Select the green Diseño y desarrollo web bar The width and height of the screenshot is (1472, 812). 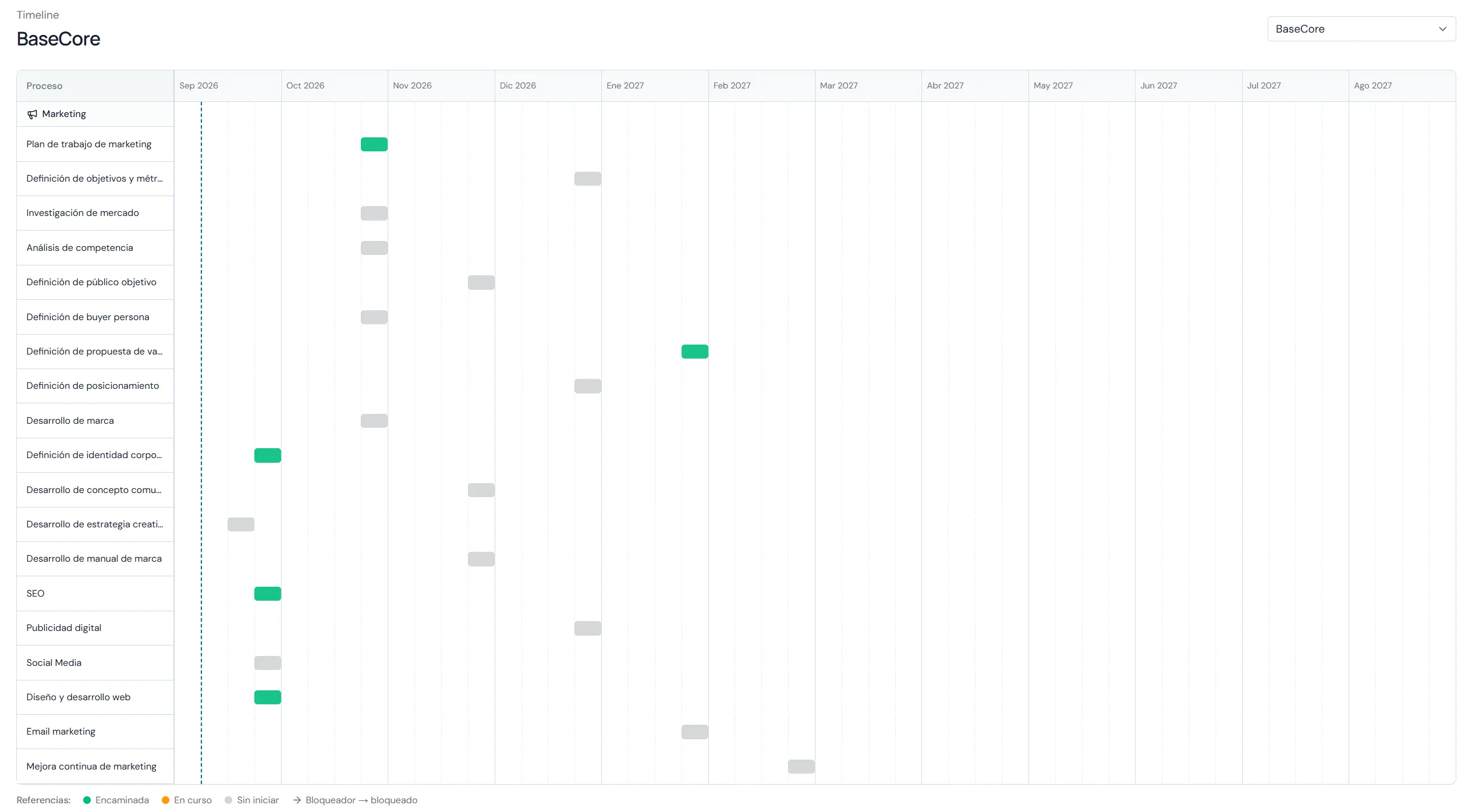268,697
